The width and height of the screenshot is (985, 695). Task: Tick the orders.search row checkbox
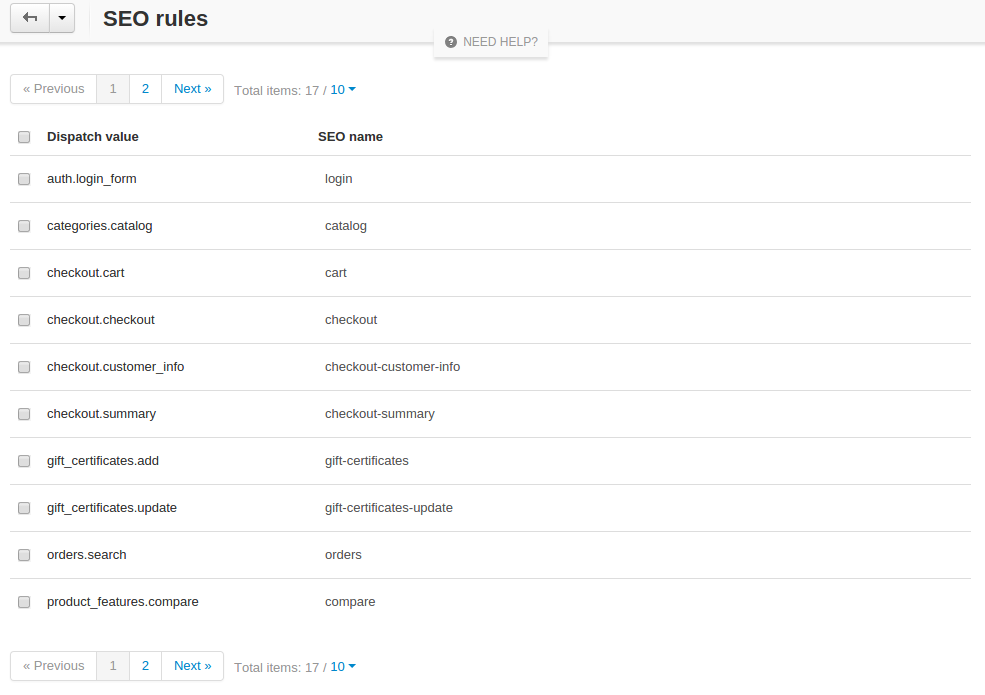[x=24, y=555]
